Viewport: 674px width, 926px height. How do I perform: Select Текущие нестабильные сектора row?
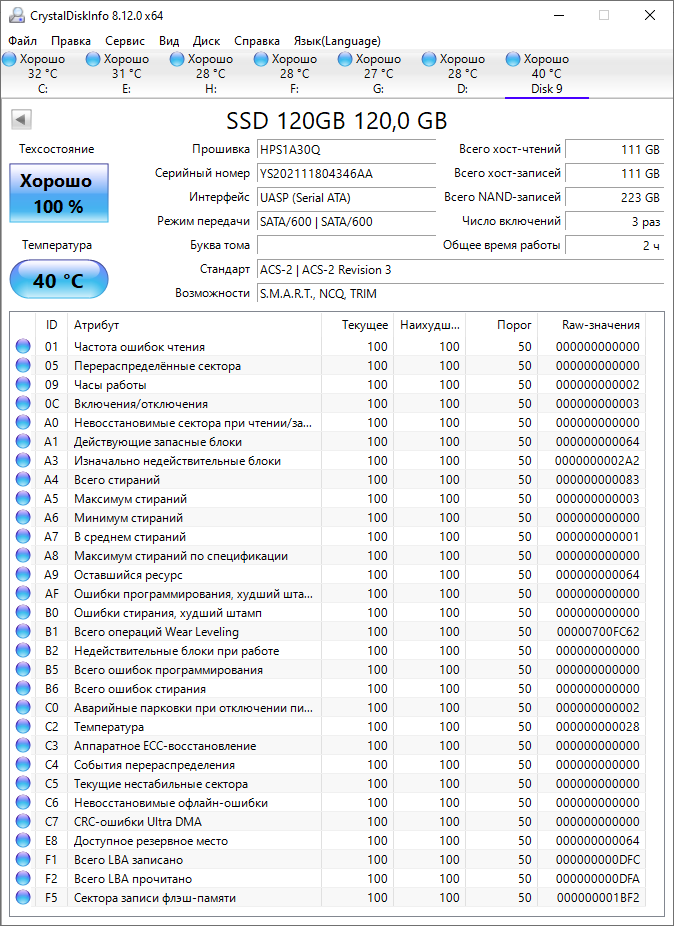tap(328, 784)
